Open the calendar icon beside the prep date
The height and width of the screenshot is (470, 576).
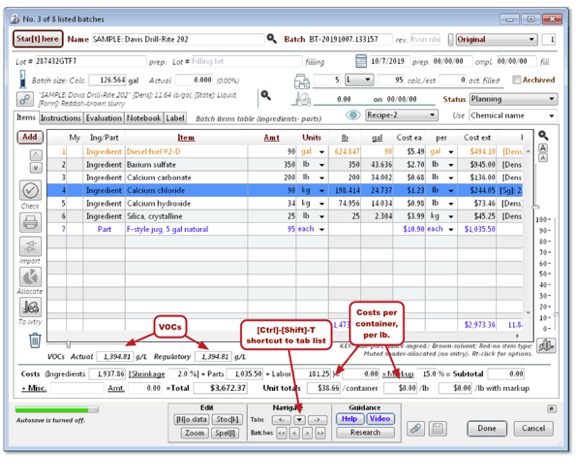click(x=361, y=61)
